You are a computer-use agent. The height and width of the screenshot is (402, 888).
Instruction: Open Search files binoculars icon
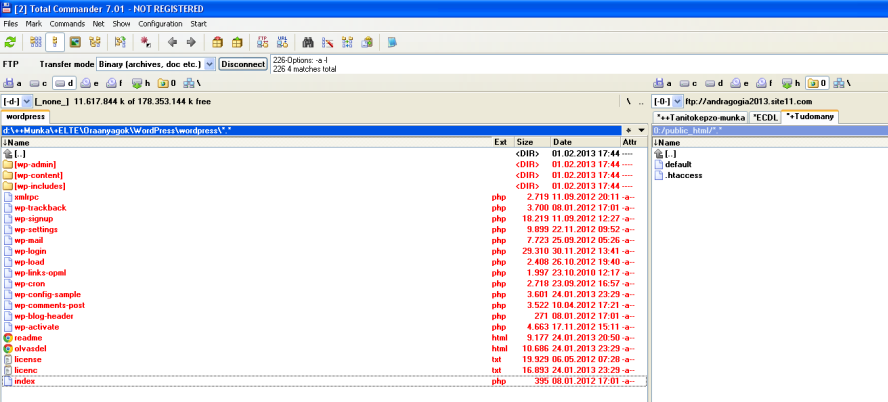tap(308, 42)
